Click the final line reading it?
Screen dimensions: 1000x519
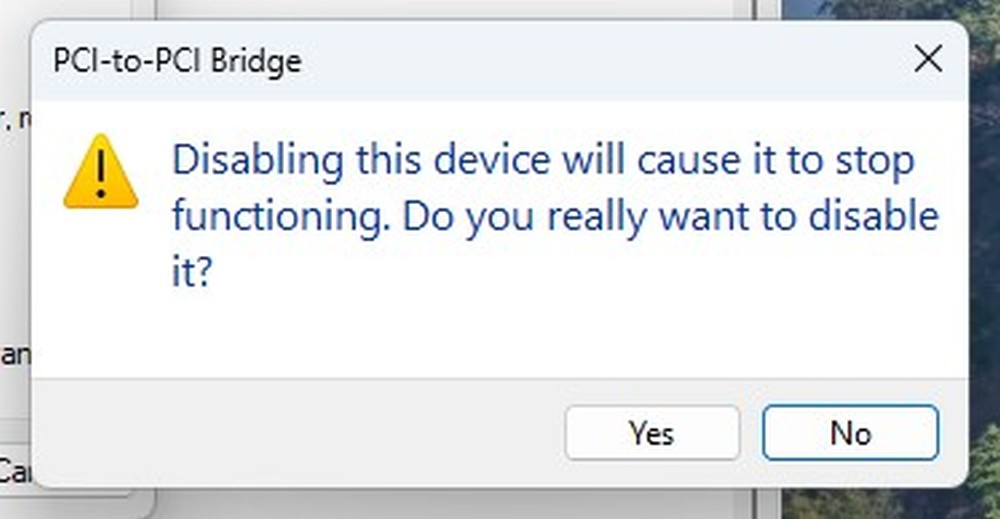191,271
